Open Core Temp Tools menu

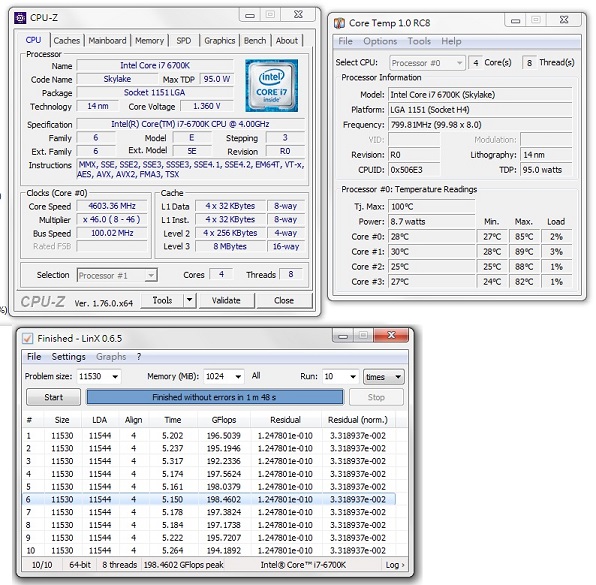pos(419,41)
